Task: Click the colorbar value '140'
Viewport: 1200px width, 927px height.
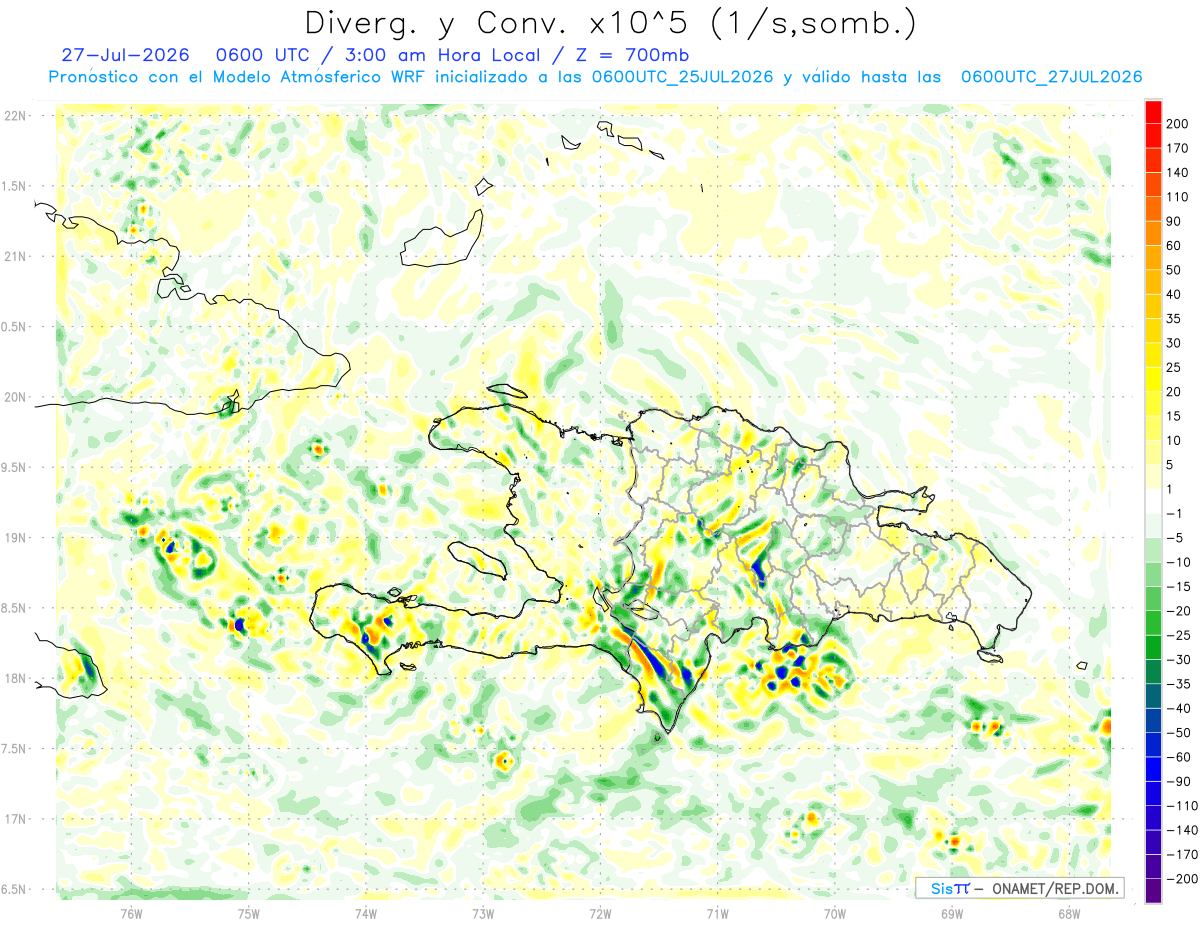Action: coord(1178,173)
